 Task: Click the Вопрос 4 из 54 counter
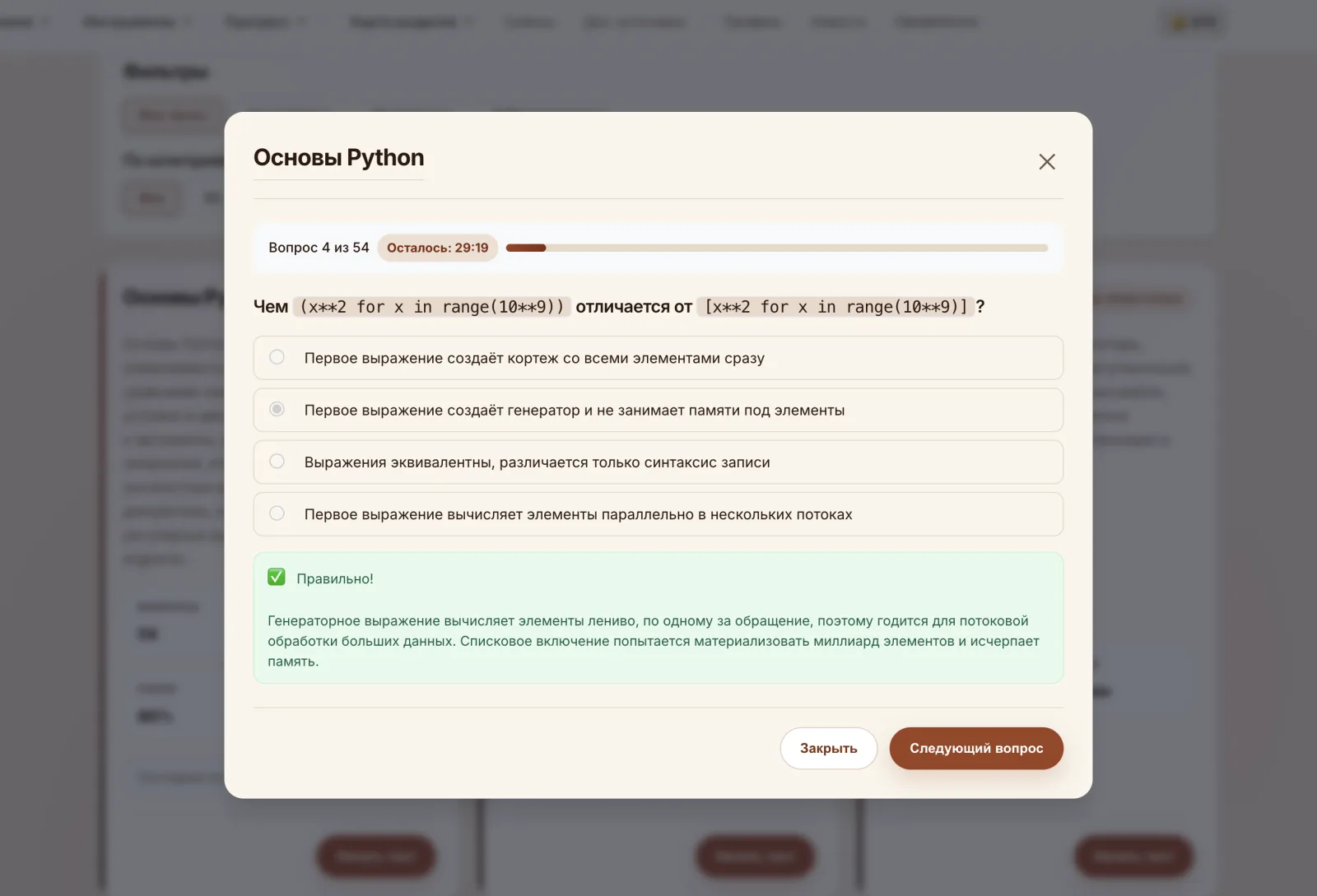(x=319, y=248)
